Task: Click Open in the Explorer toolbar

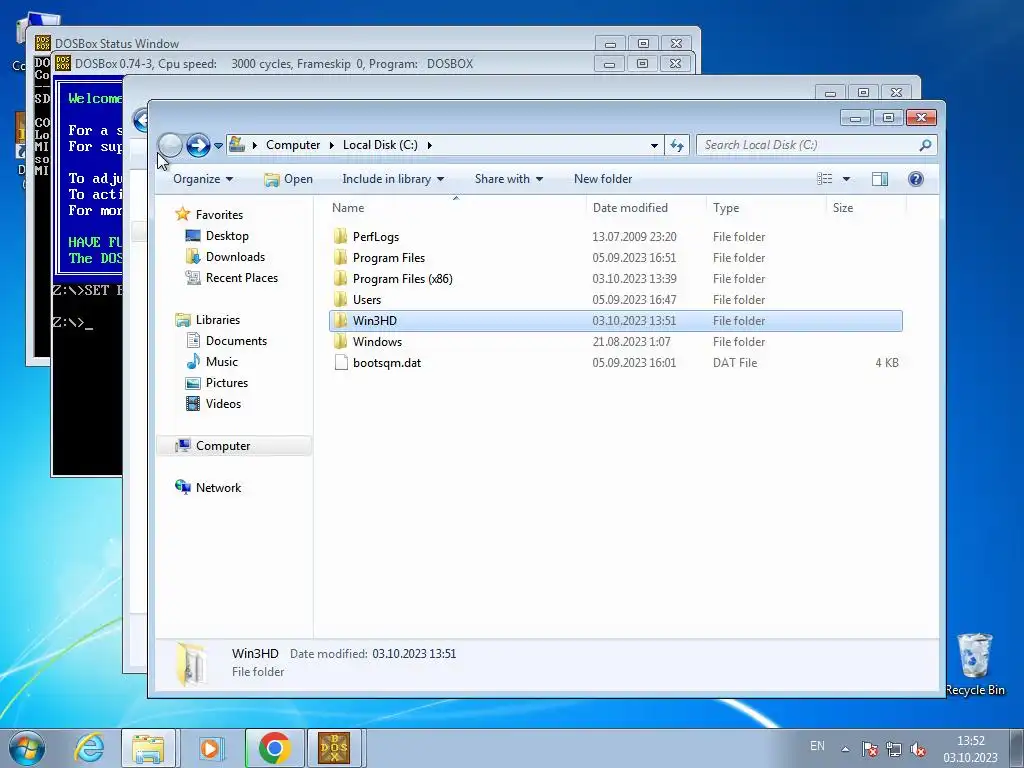Action: pos(288,179)
